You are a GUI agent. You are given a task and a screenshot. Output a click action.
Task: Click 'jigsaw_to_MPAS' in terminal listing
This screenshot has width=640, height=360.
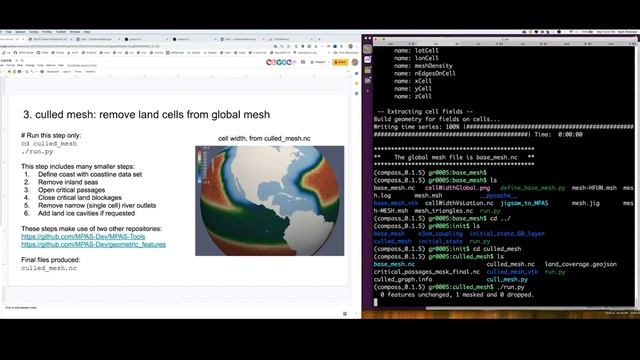coord(524,203)
